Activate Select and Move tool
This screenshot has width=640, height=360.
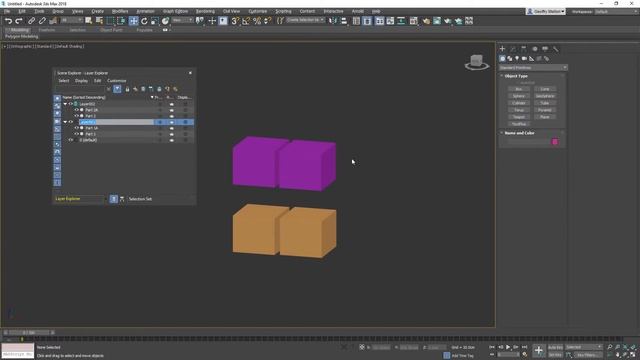(x=133, y=21)
